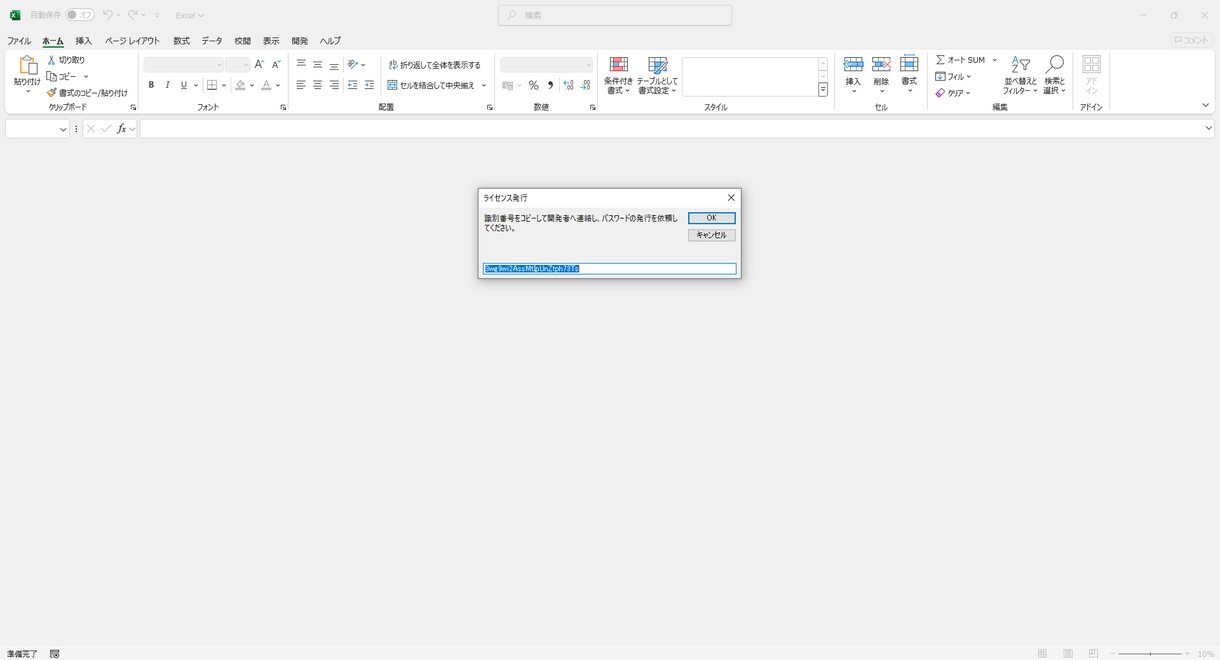
Task: Open the Name Box dropdown
Action: point(63,129)
